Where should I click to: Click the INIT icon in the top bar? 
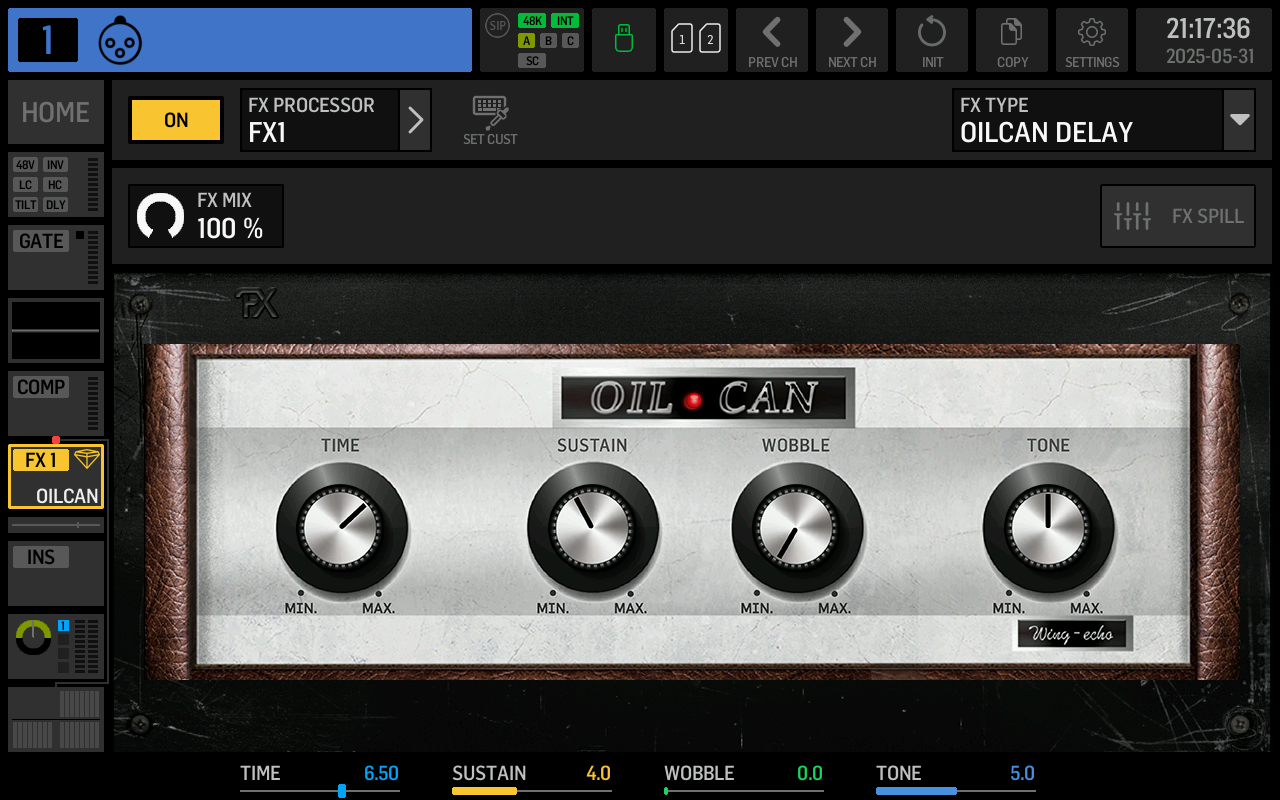(x=931, y=40)
